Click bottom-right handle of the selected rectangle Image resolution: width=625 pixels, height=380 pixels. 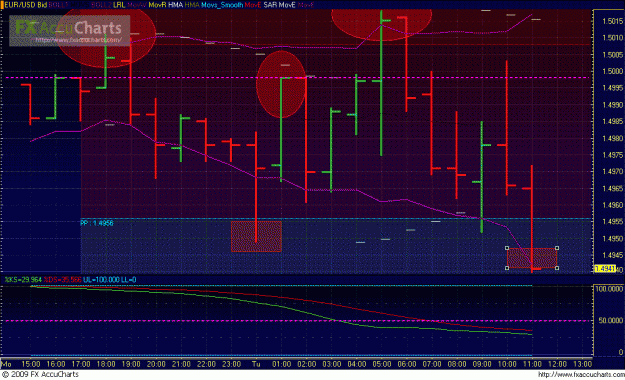click(x=557, y=268)
